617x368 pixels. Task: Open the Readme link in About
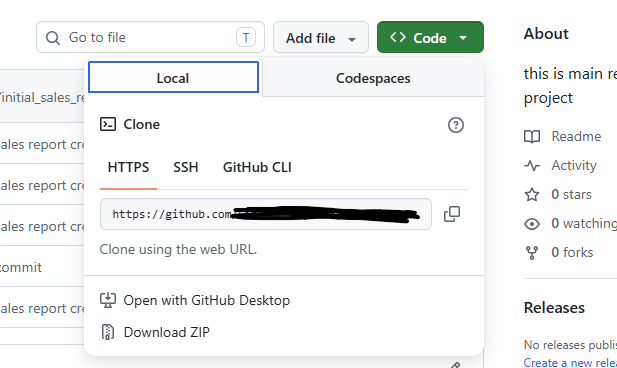[x=576, y=136]
